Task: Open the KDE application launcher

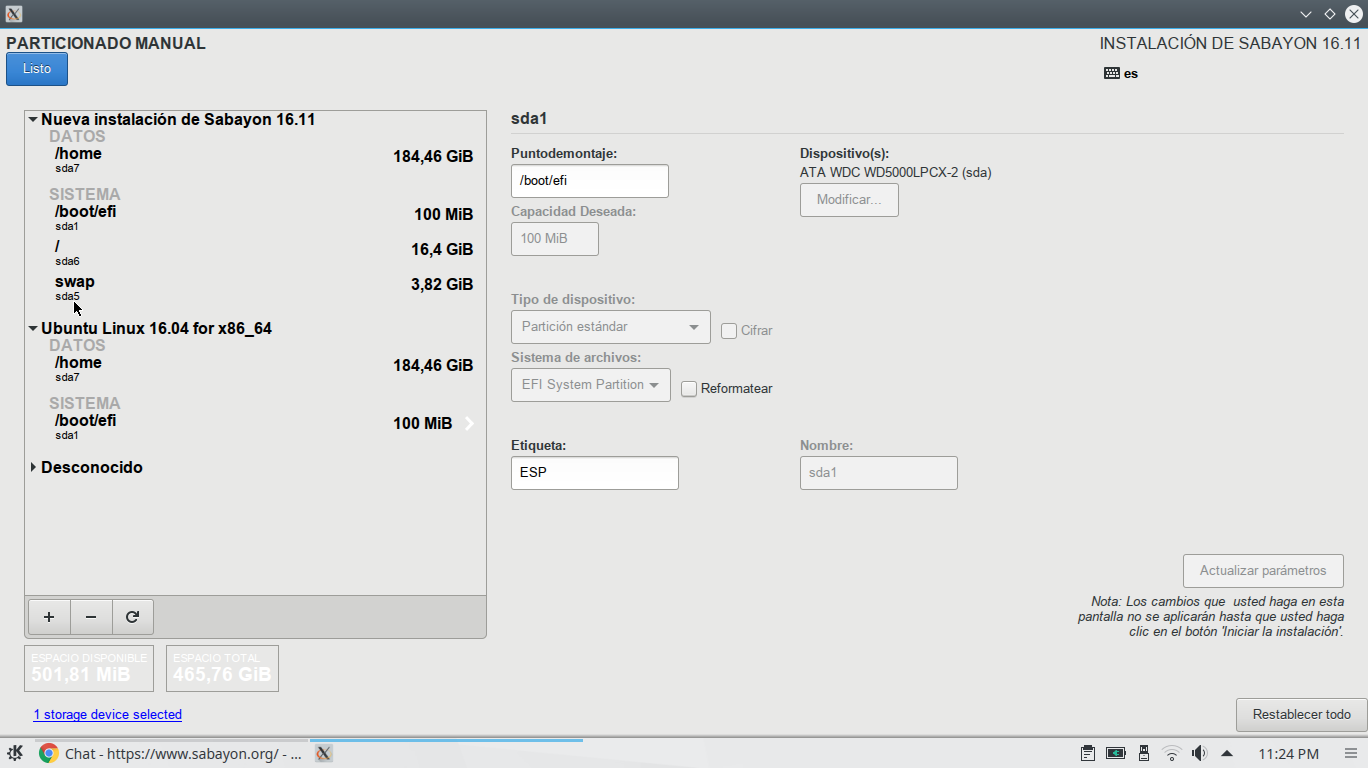Action: 15,753
